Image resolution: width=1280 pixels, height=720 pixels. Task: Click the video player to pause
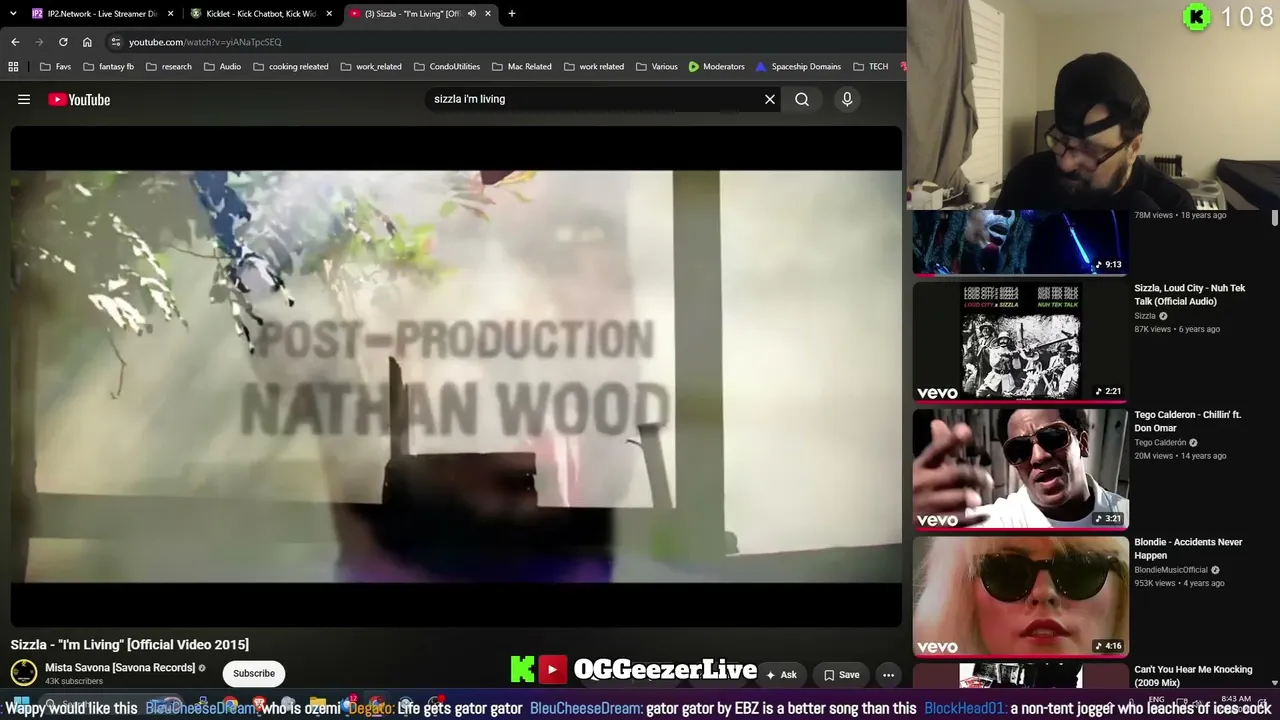coord(456,376)
